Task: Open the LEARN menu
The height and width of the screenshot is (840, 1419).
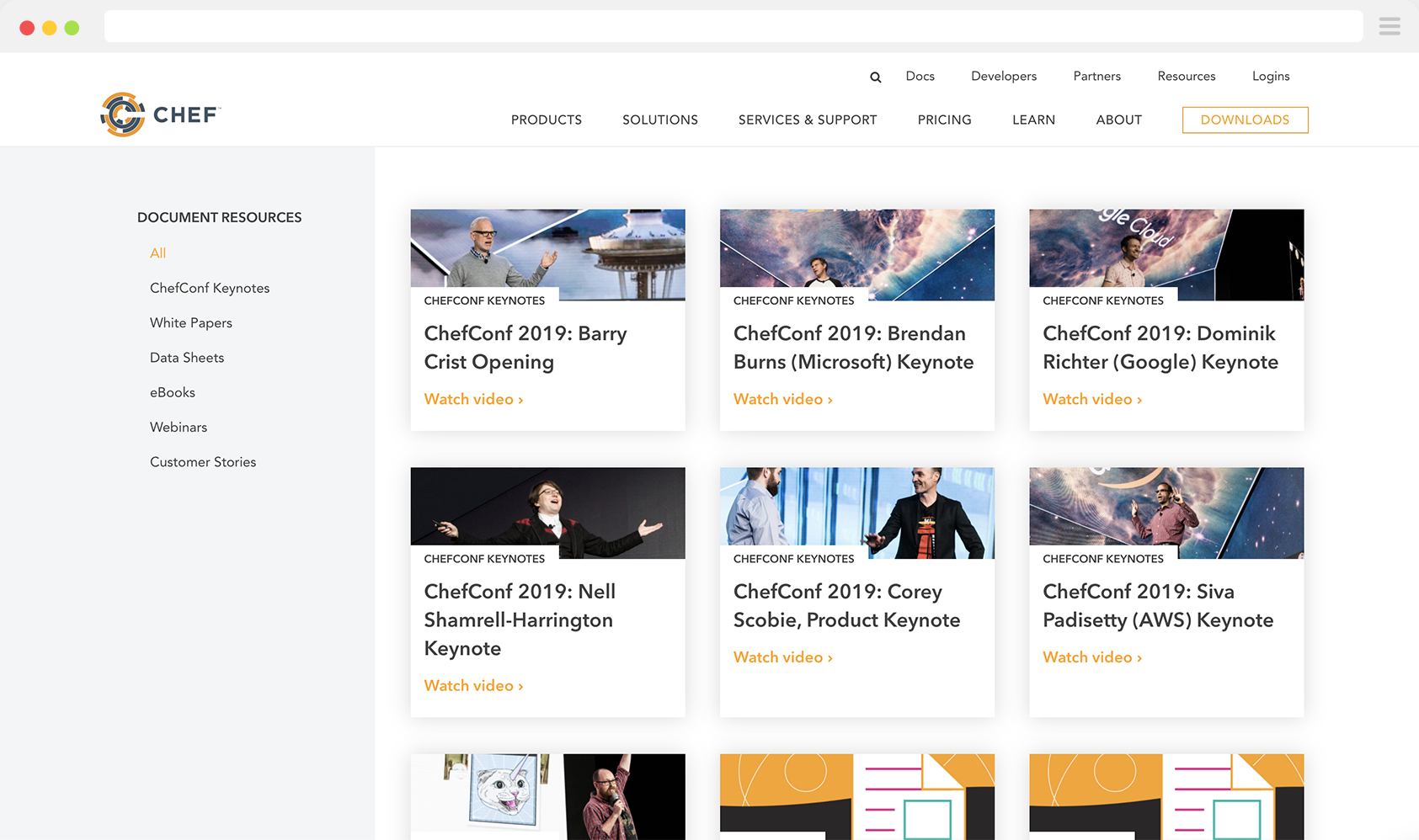Action: (x=1033, y=120)
